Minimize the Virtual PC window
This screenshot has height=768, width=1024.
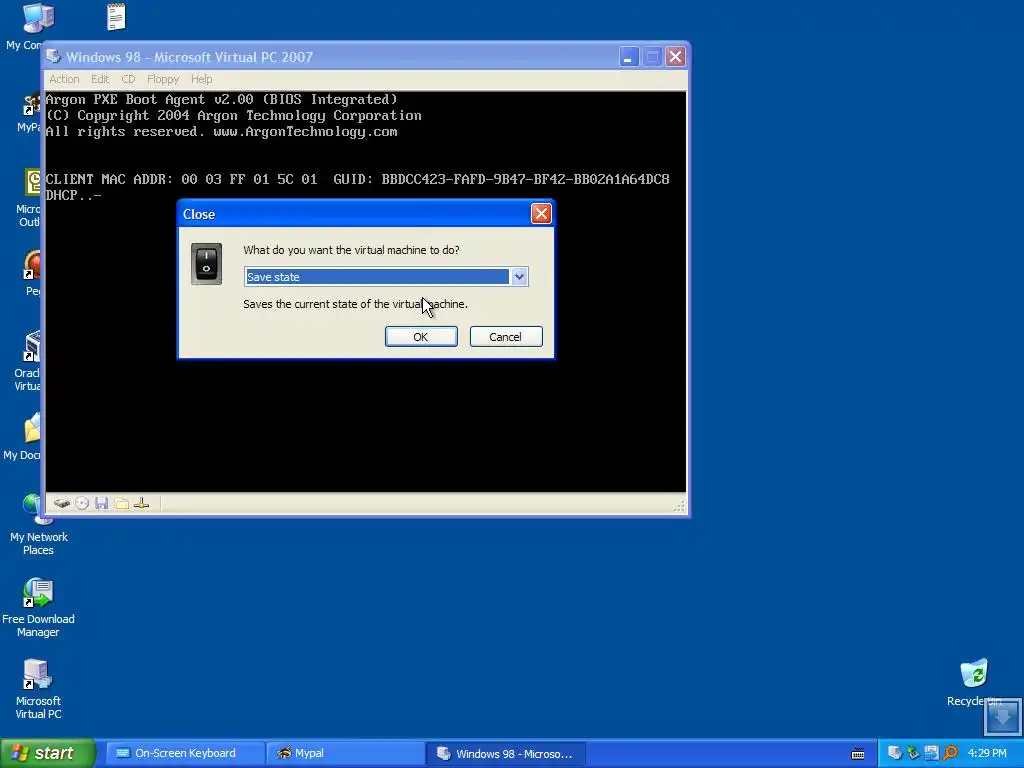628,57
